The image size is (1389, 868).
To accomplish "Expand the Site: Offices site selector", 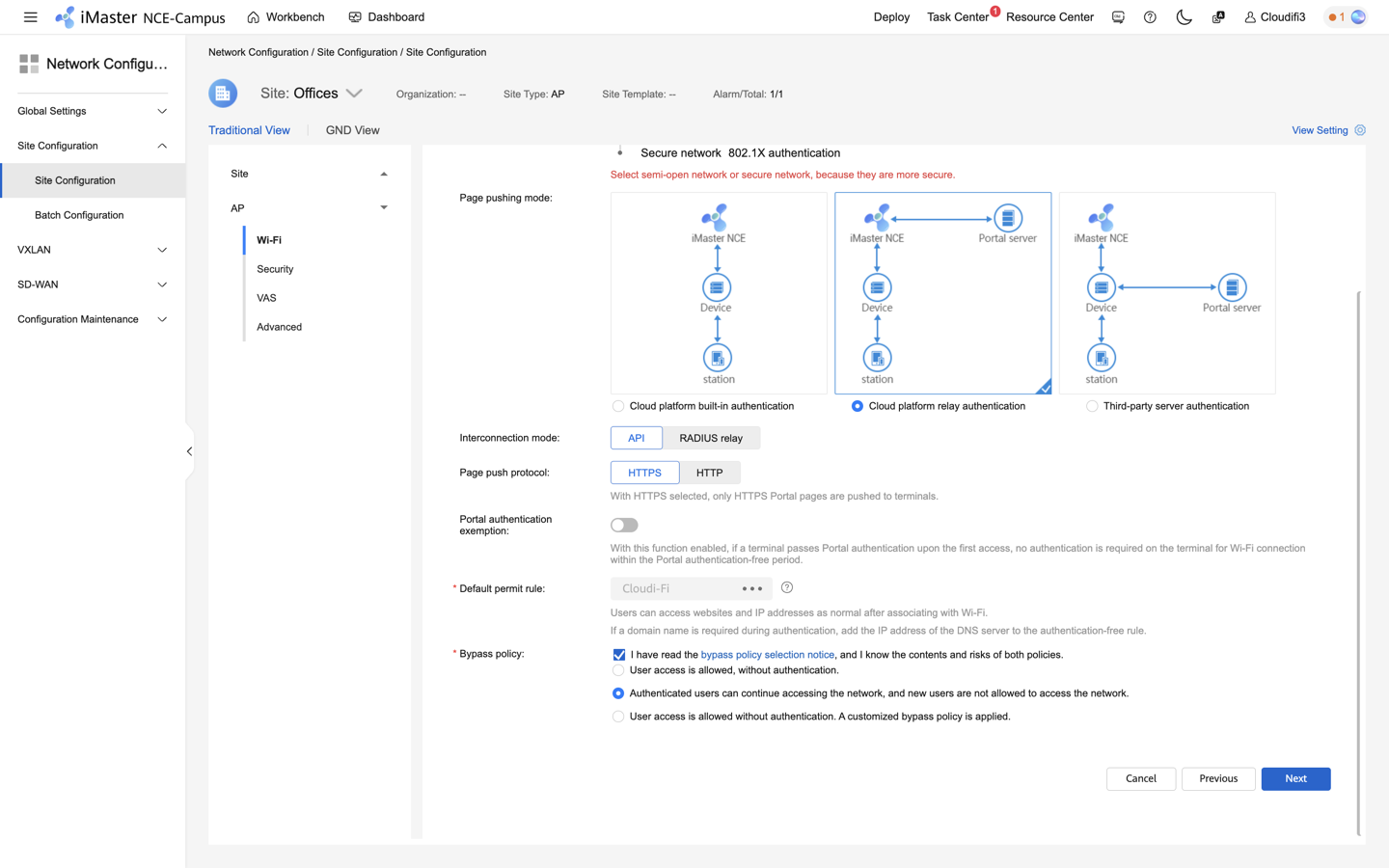I will pyautogui.click(x=354, y=93).
